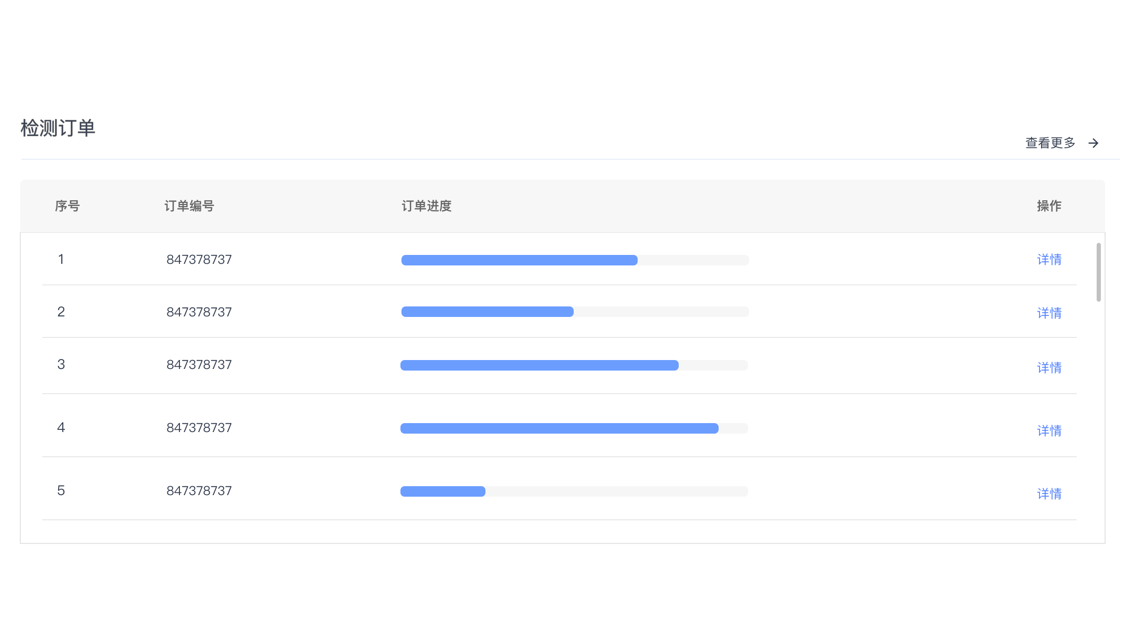Click the table's vertical scrollbar thumb

(1098, 272)
